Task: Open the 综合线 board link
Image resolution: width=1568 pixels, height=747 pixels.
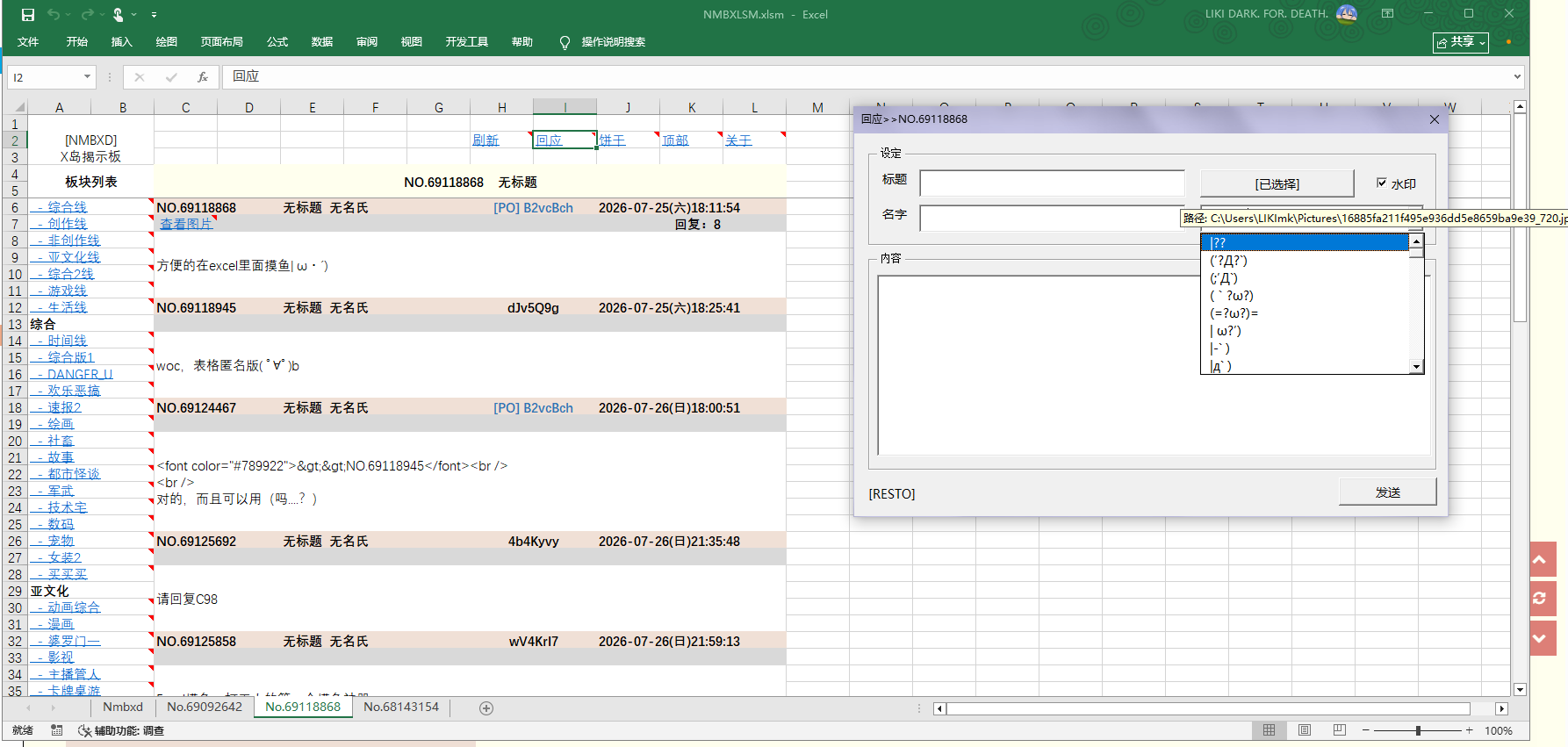Action: [67, 207]
